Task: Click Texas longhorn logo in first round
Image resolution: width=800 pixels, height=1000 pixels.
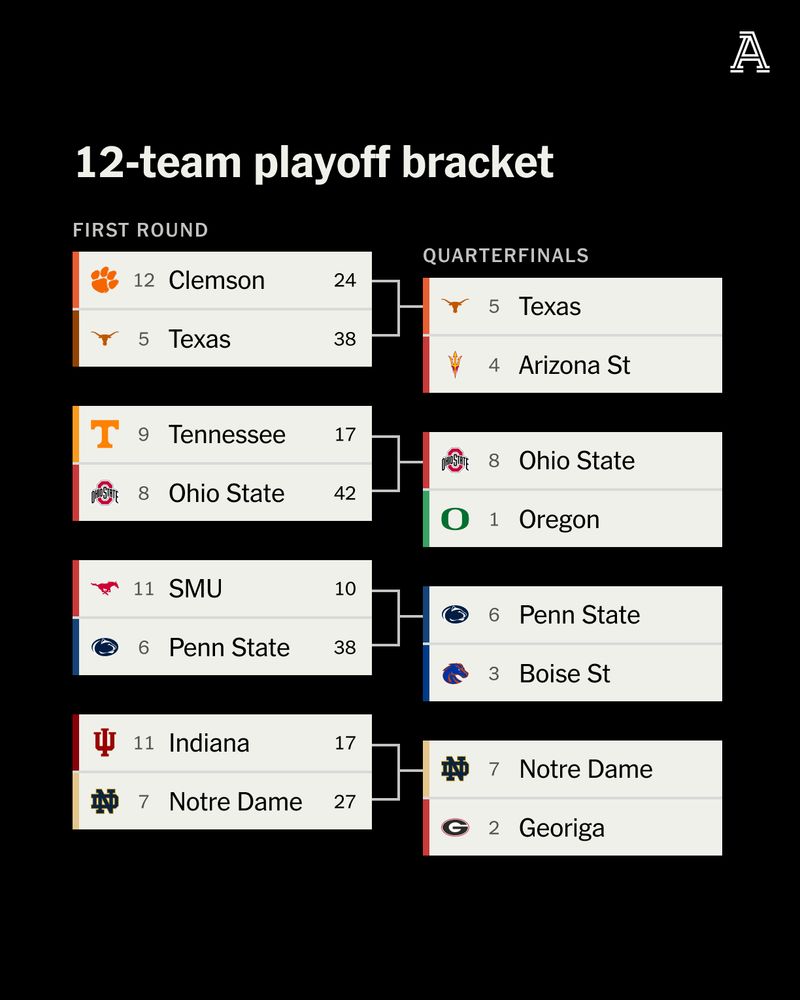Action: [x=104, y=339]
